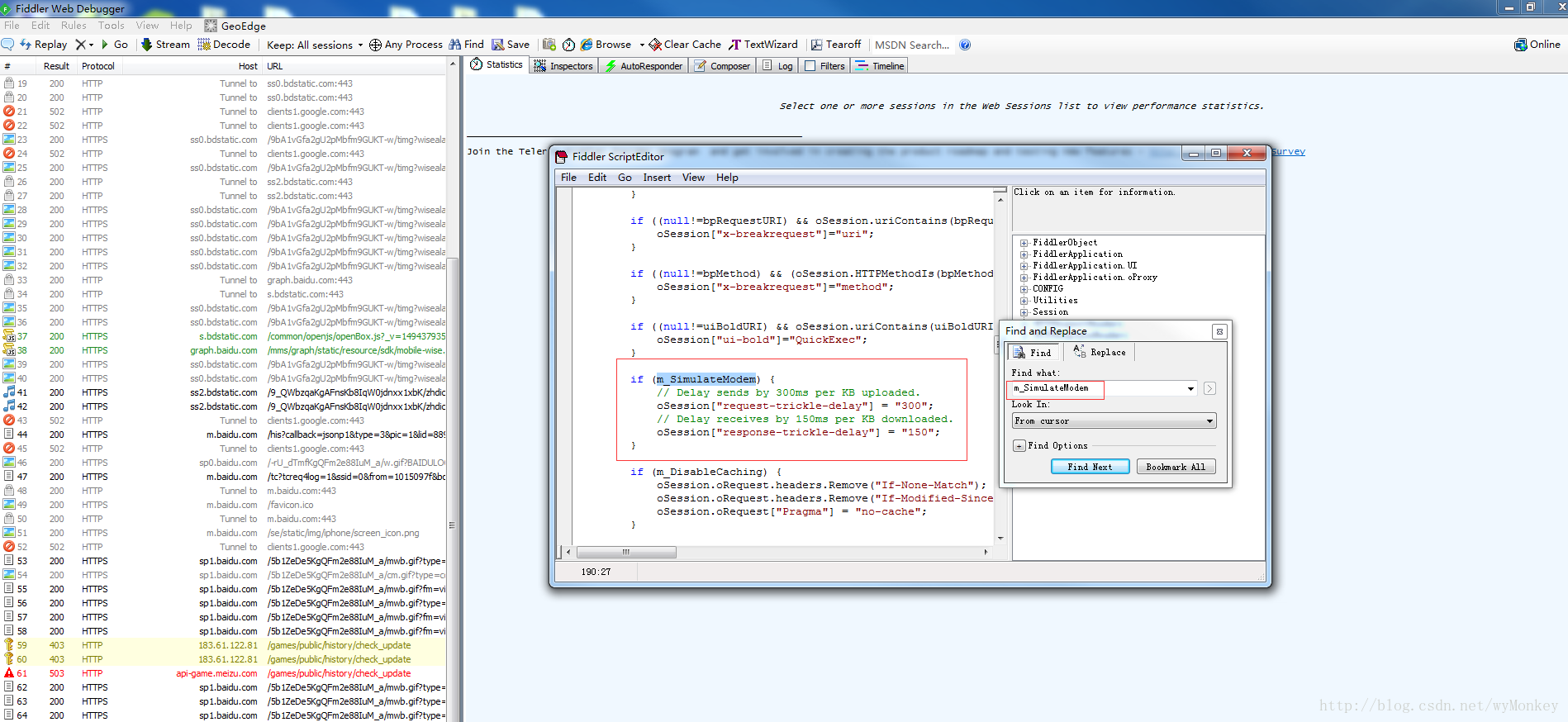The height and width of the screenshot is (722, 1568).
Task: Click the Clear Cache toolbar button
Action: click(x=685, y=45)
